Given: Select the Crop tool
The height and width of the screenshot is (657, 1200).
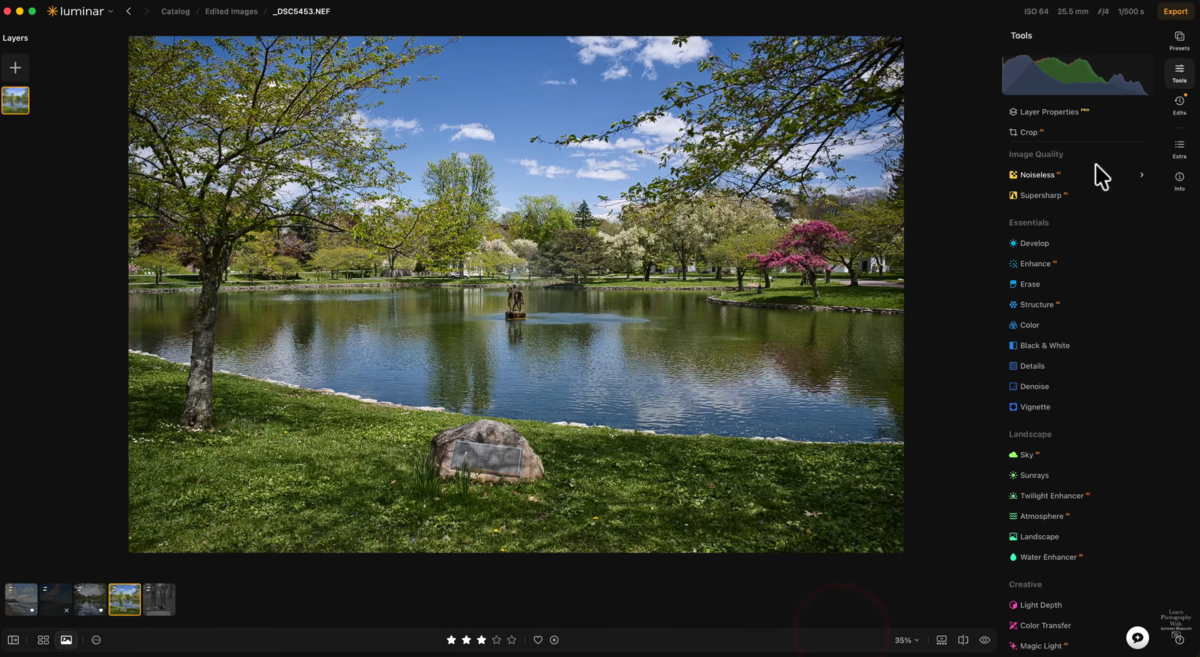Looking at the screenshot, I should pyautogui.click(x=1026, y=132).
